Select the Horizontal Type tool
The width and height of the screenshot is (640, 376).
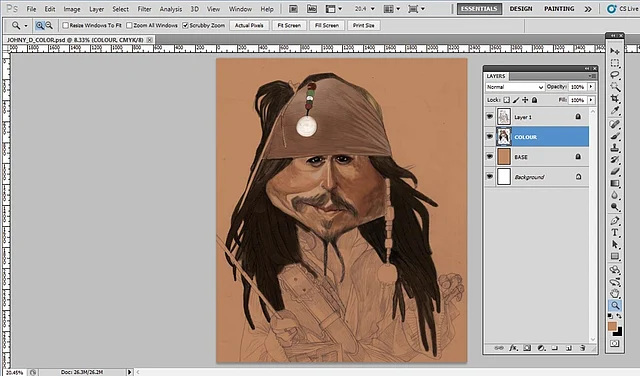click(615, 233)
